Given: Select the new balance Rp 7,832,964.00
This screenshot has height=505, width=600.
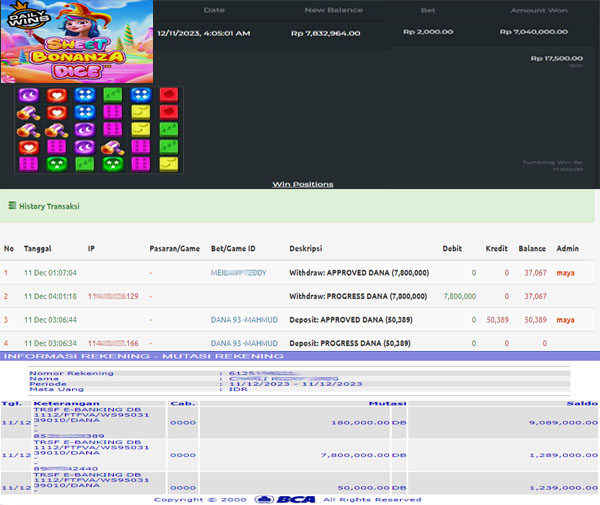Looking at the screenshot, I should click(326, 33).
